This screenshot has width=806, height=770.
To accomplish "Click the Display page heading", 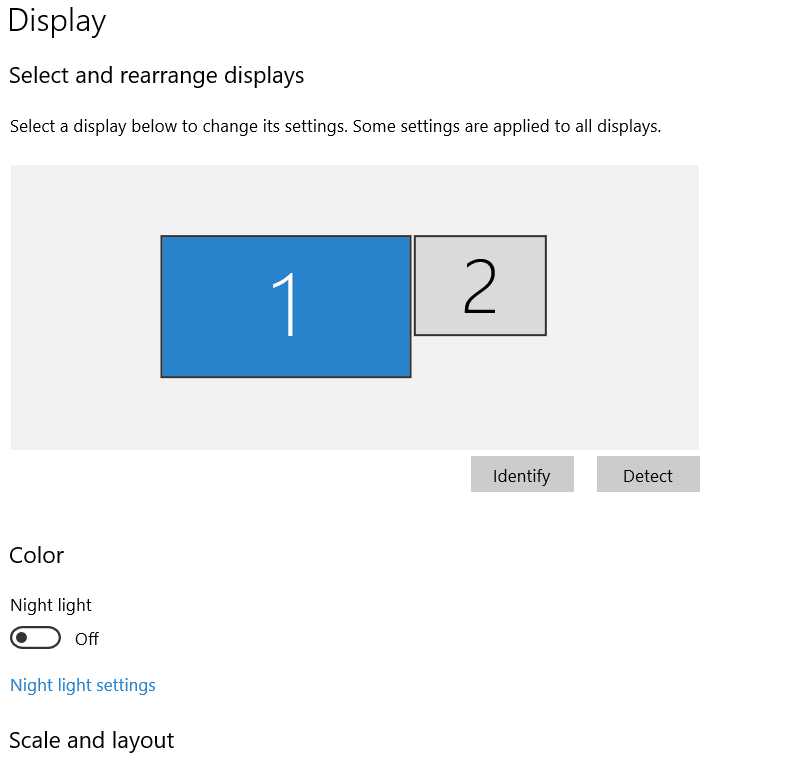I will [x=56, y=21].
